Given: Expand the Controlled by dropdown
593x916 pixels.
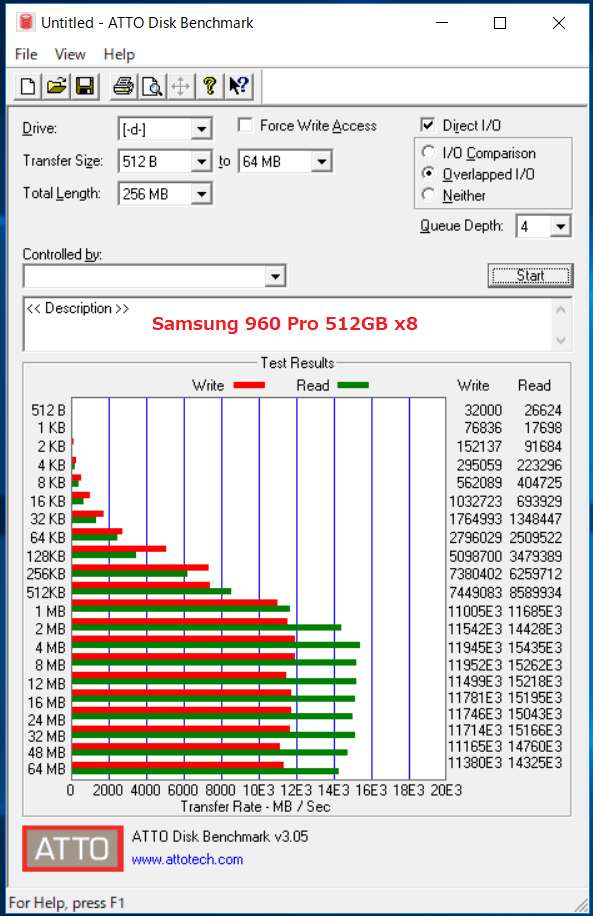Looking at the screenshot, I should coord(275,276).
